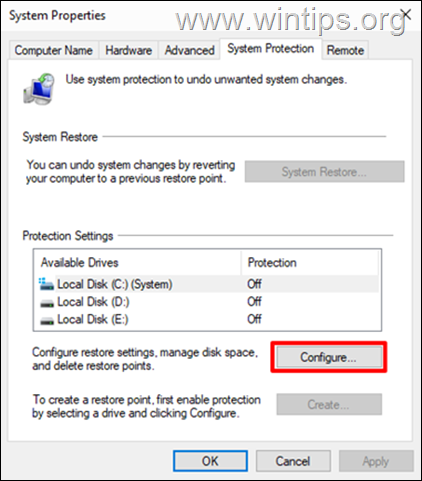Viewport: 422px width, 481px height.
Task: Click the System Restore... button
Action: (x=324, y=172)
